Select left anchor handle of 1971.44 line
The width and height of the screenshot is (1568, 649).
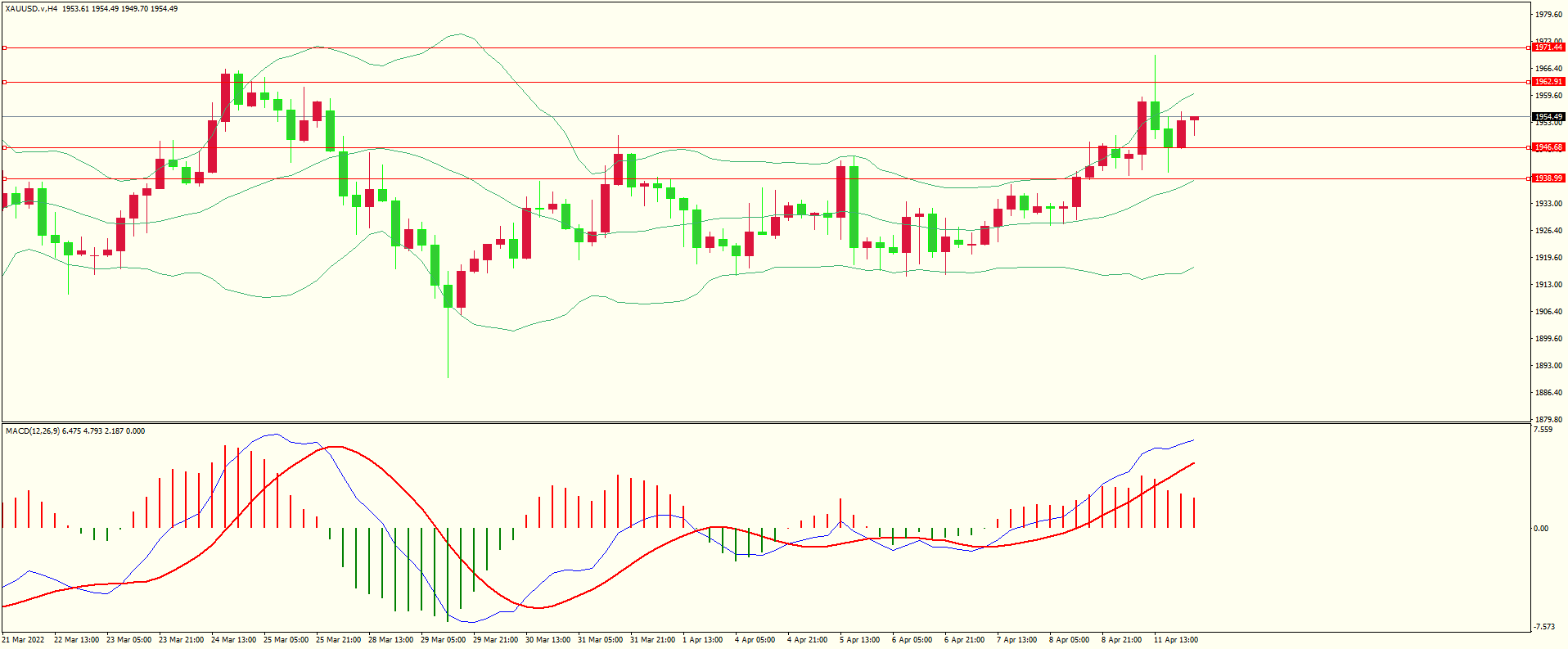(x=4, y=48)
